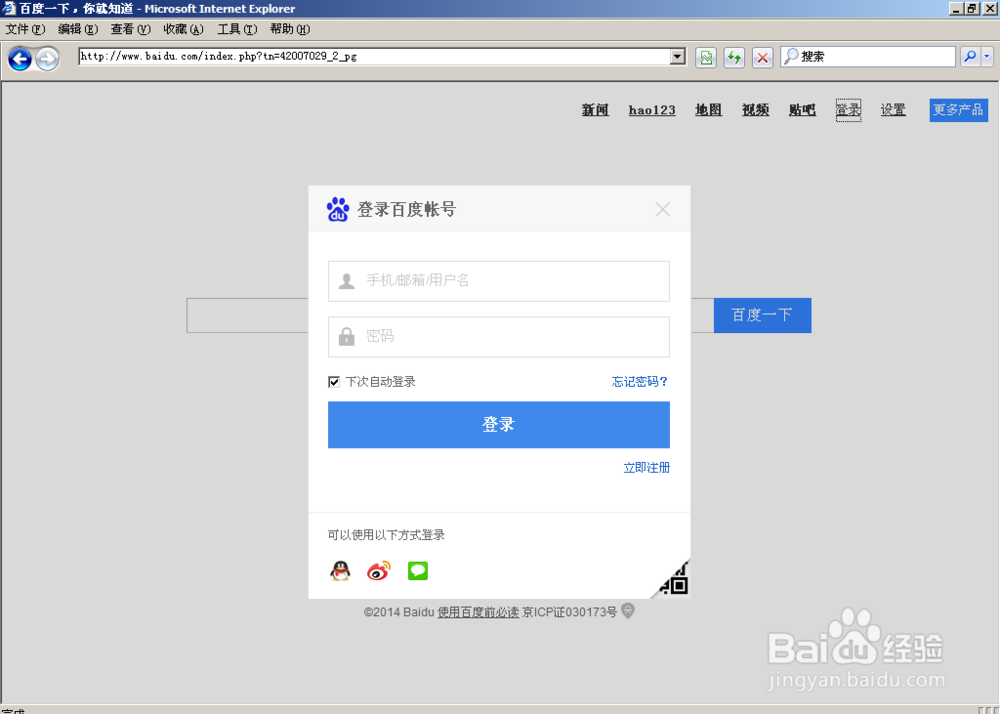Visit the hao123 link
1000x714 pixels.
click(x=652, y=110)
